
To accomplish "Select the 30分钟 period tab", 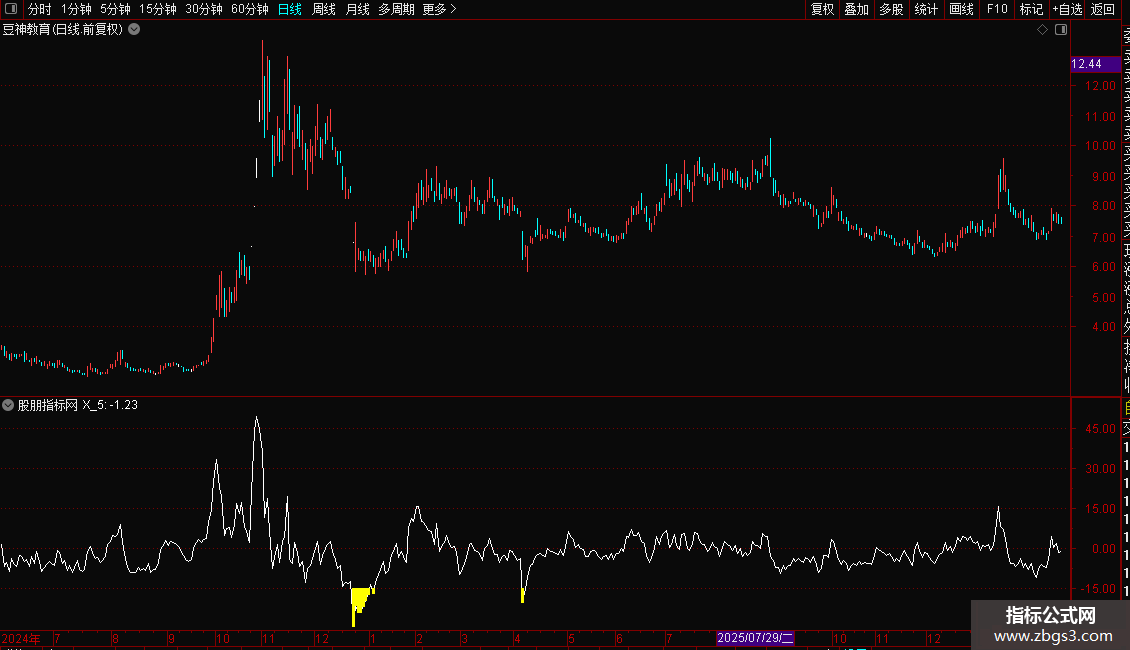I will pyautogui.click(x=204, y=9).
